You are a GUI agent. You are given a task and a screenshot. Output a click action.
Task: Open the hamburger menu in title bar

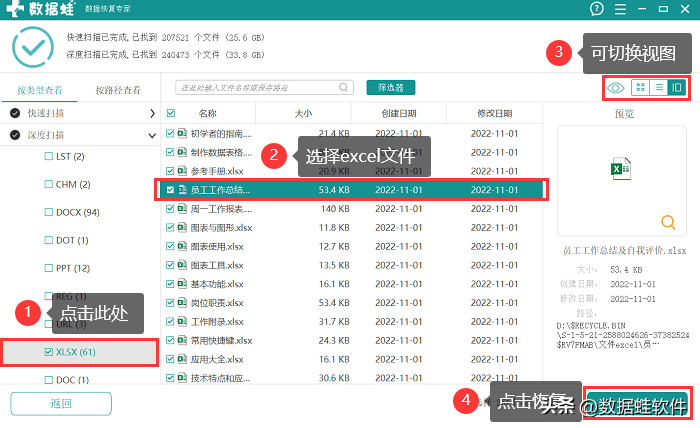click(622, 9)
